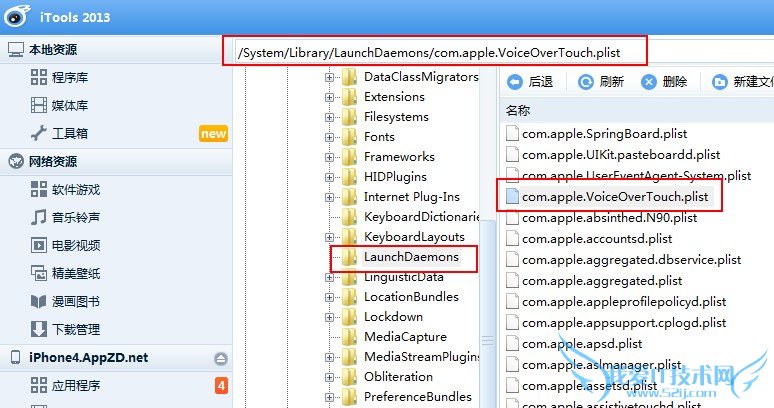Viewport: 774px width, 408px height.
Task: Open 电影视频 section
Action: (76, 245)
